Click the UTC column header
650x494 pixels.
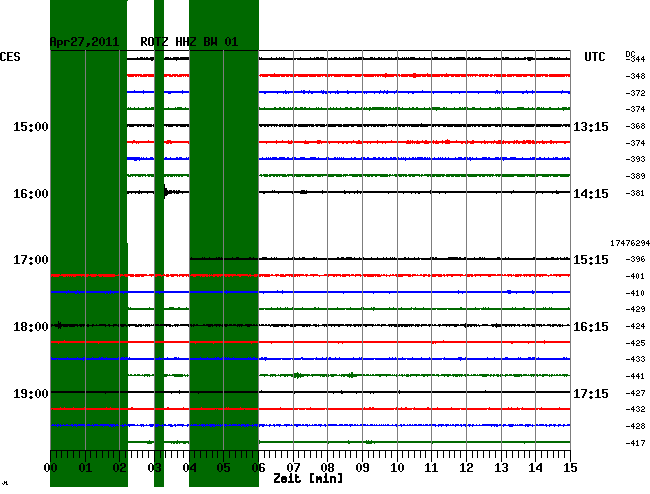tap(594, 57)
